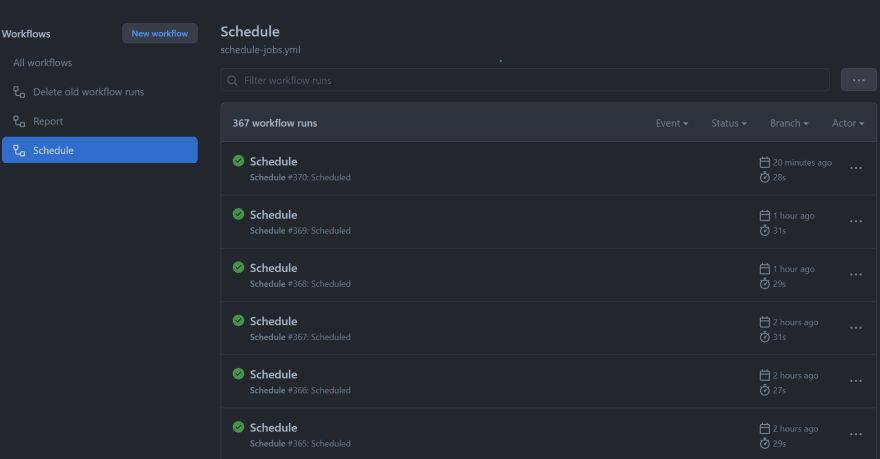Click the success checkmark icon for run #367
Image resolution: width=880 pixels, height=459 pixels.
(238, 320)
